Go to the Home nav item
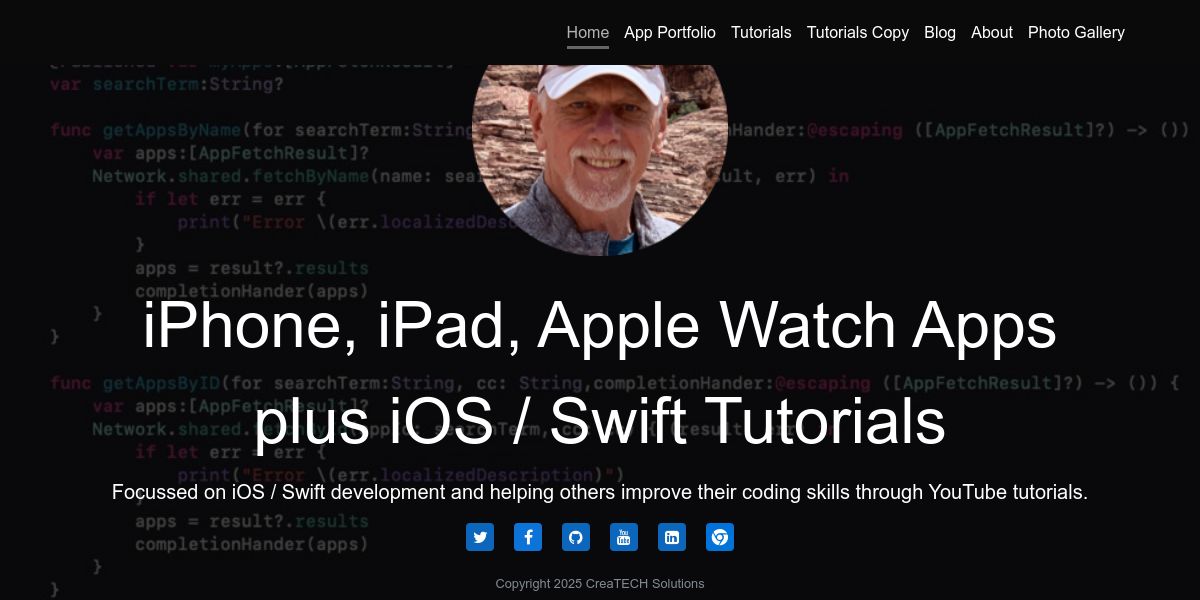Viewport: 1200px width, 600px height. click(588, 32)
